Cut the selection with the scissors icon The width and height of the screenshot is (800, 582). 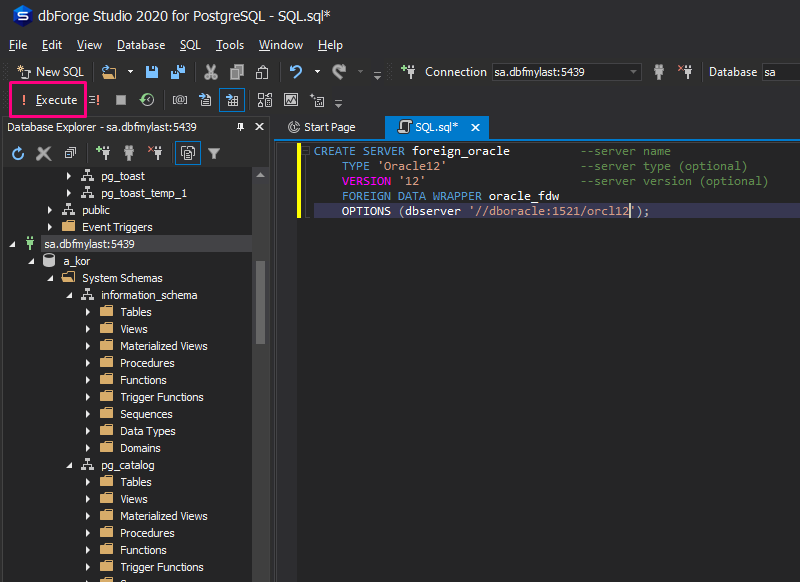(211, 72)
